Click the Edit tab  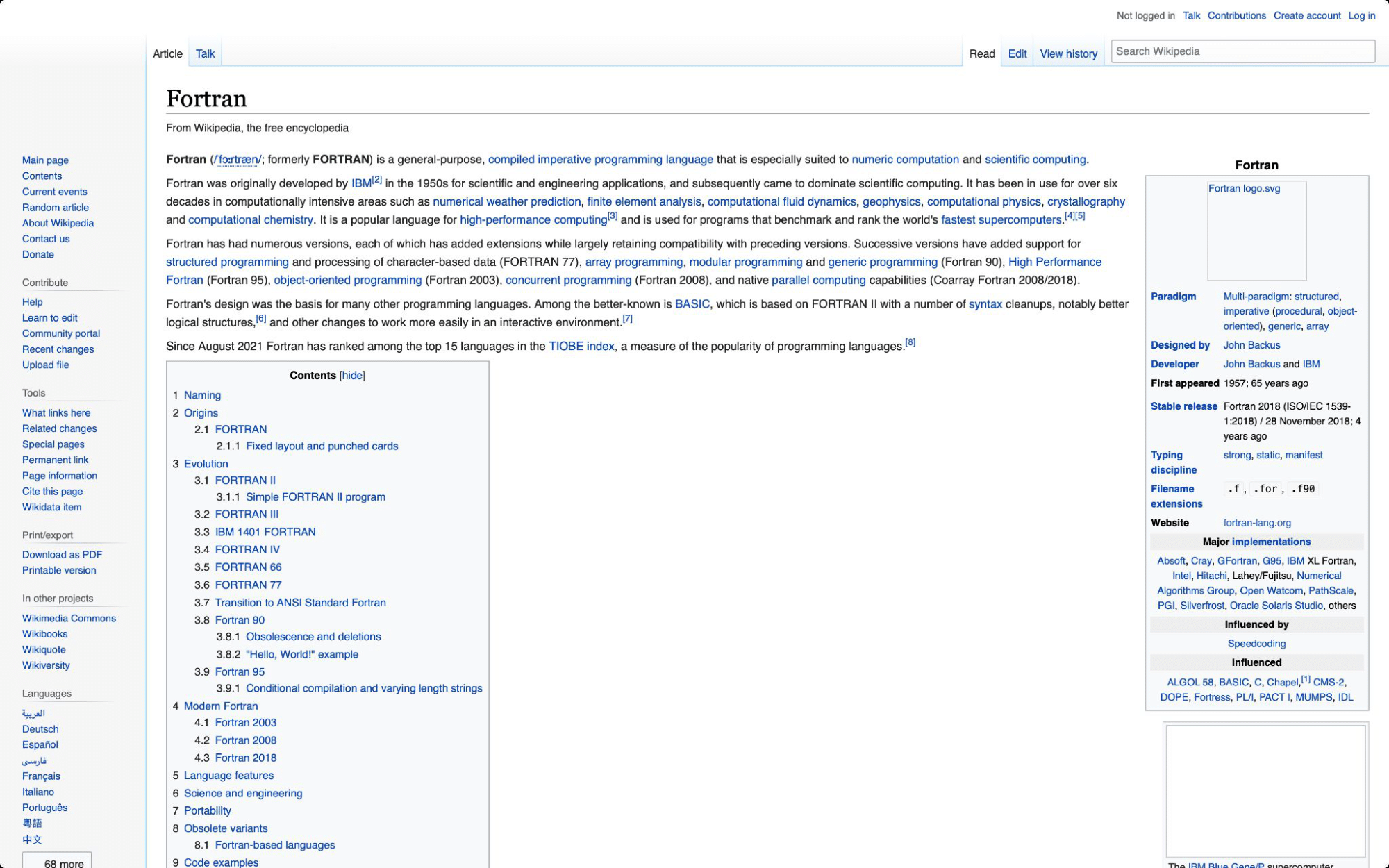click(1017, 53)
